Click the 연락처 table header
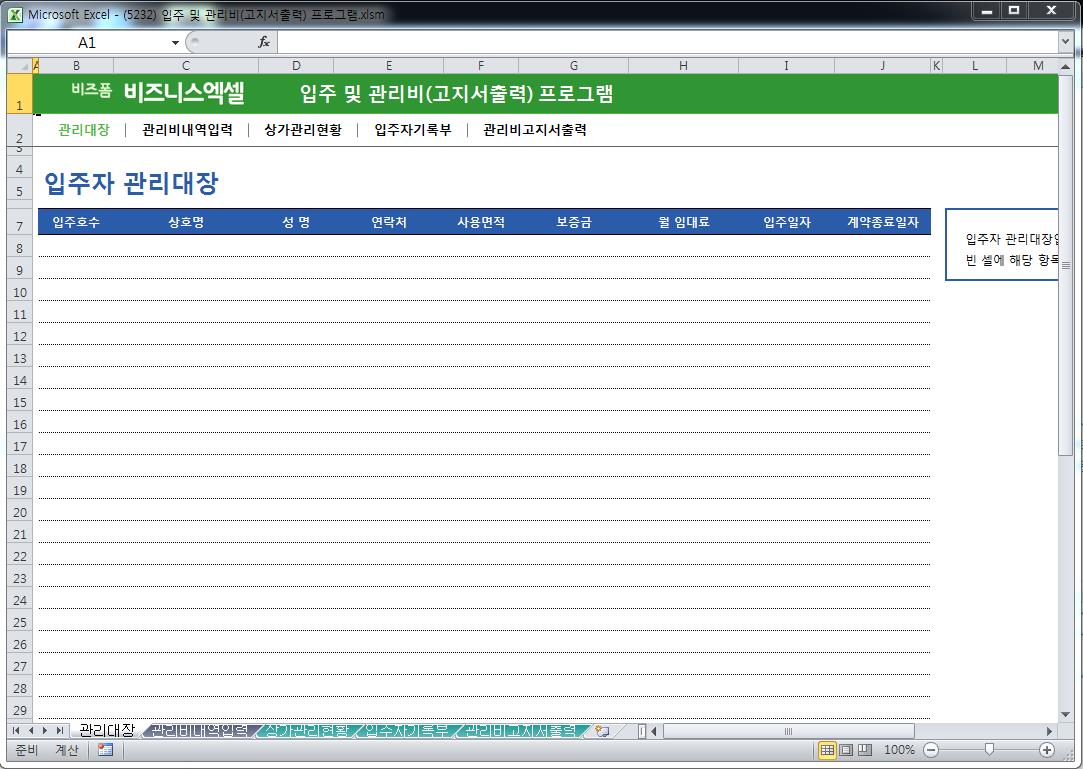 [389, 222]
